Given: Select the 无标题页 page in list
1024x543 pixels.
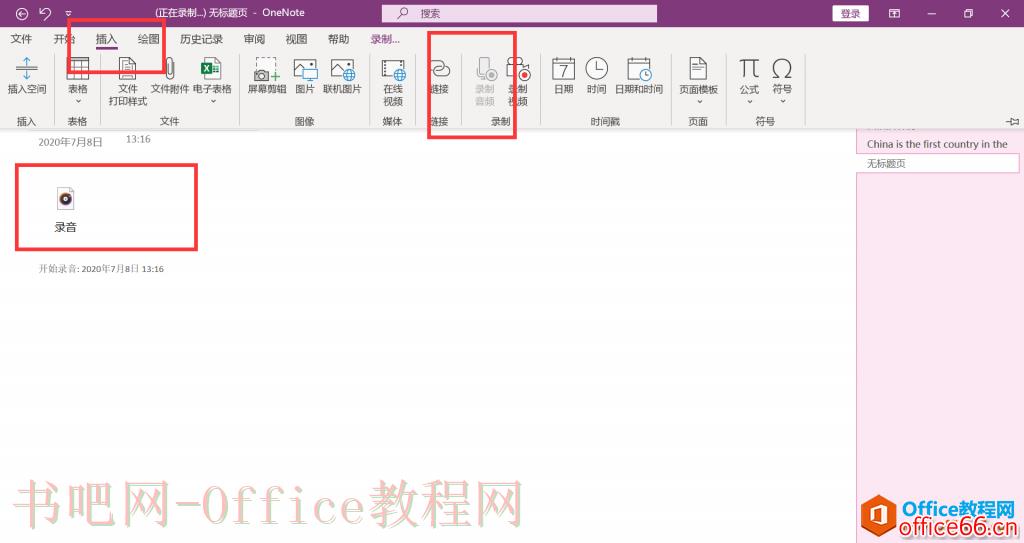Looking at the screenshot, I should [x=937, y=163].
